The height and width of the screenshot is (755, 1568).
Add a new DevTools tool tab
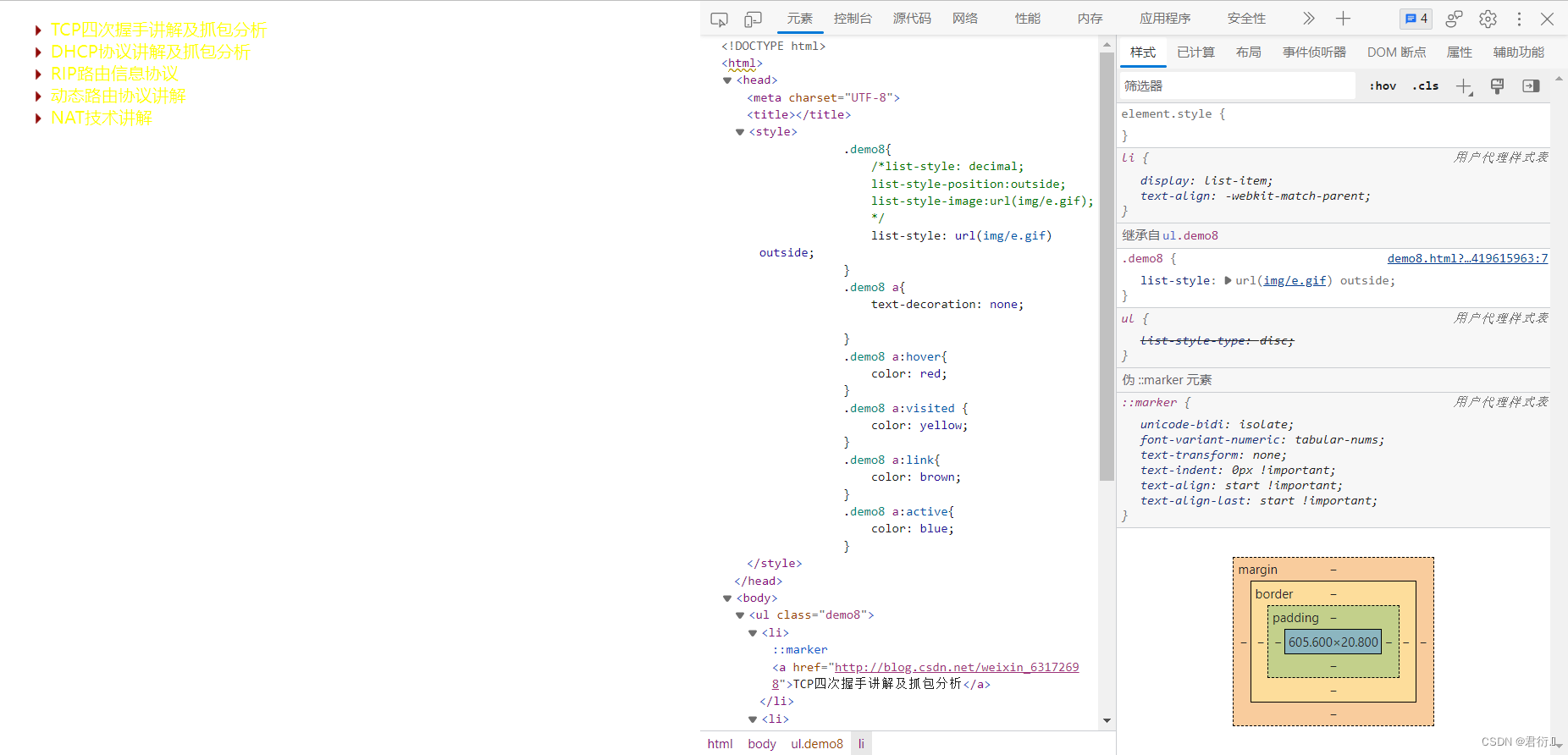tap(1343, 19)
